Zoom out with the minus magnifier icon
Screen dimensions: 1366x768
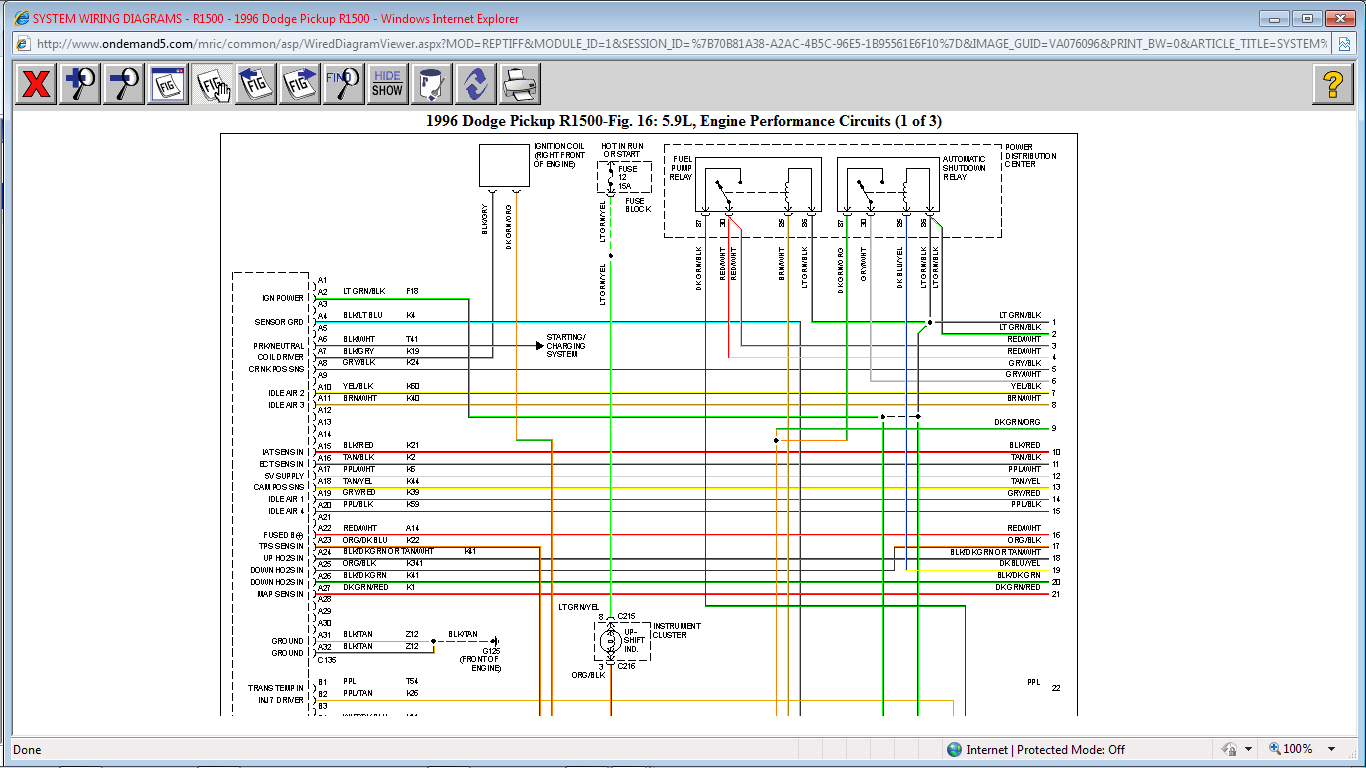pos(124,84)
